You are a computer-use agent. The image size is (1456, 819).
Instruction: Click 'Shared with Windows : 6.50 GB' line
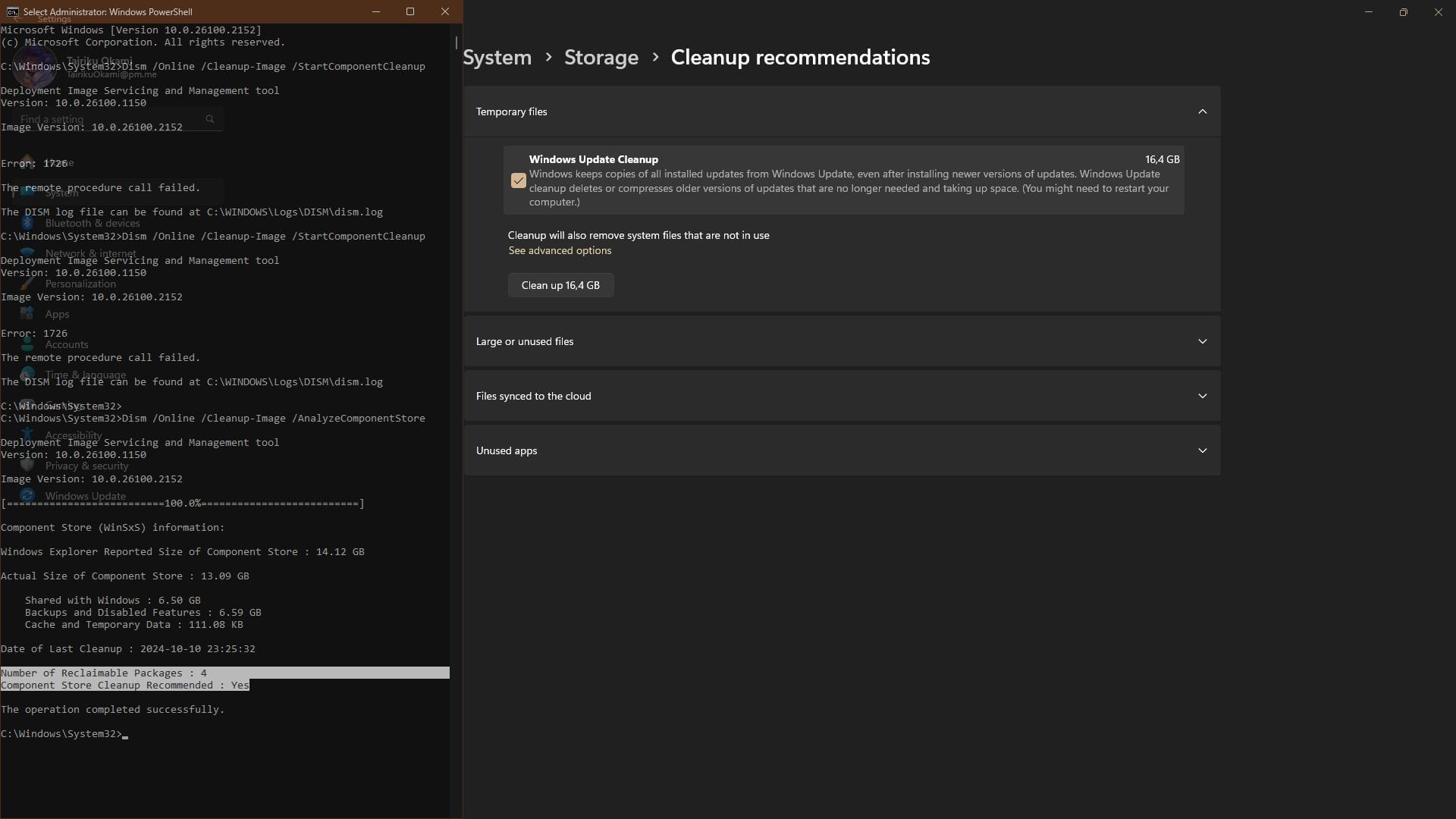(x=113, y=601)
